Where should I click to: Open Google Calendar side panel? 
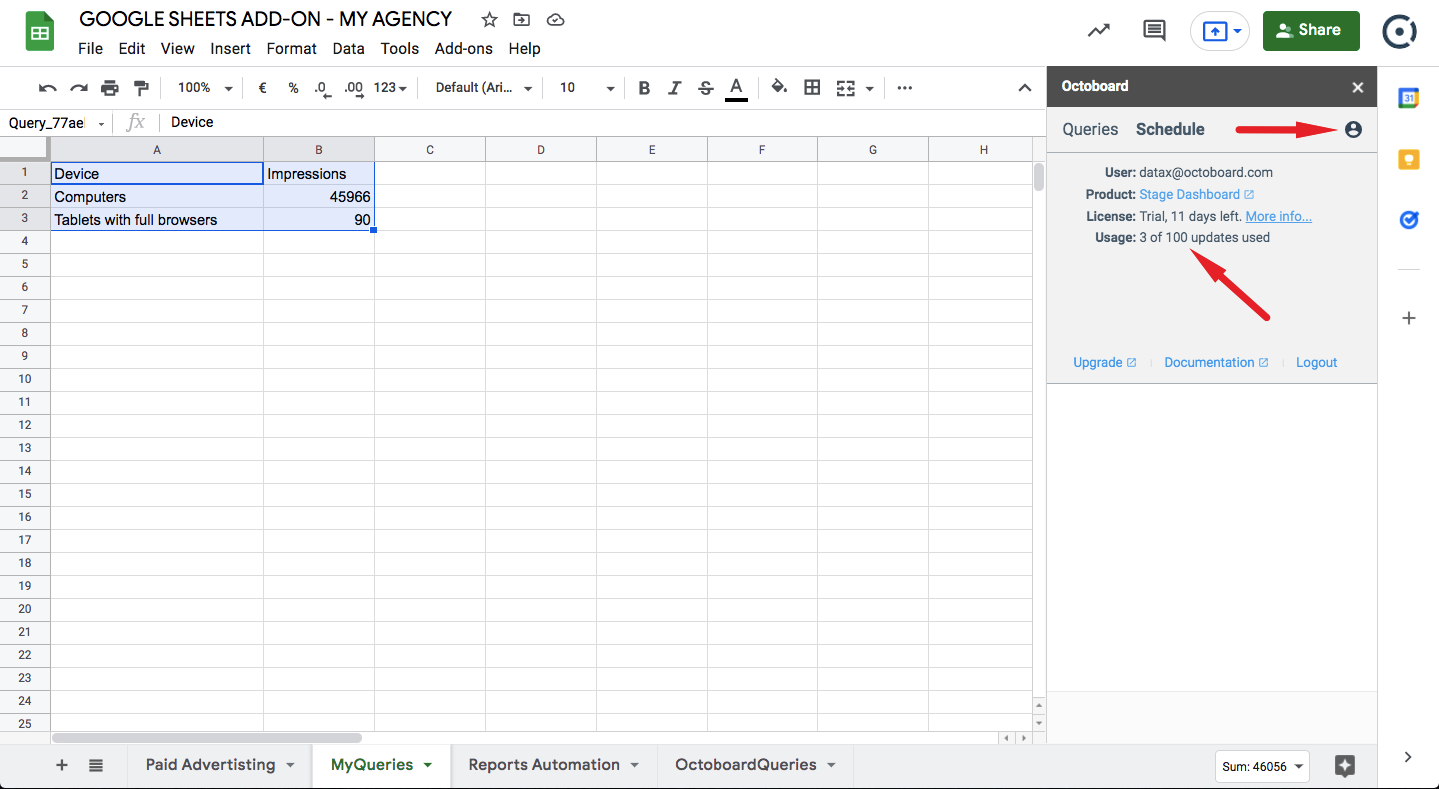(1408, 97)
